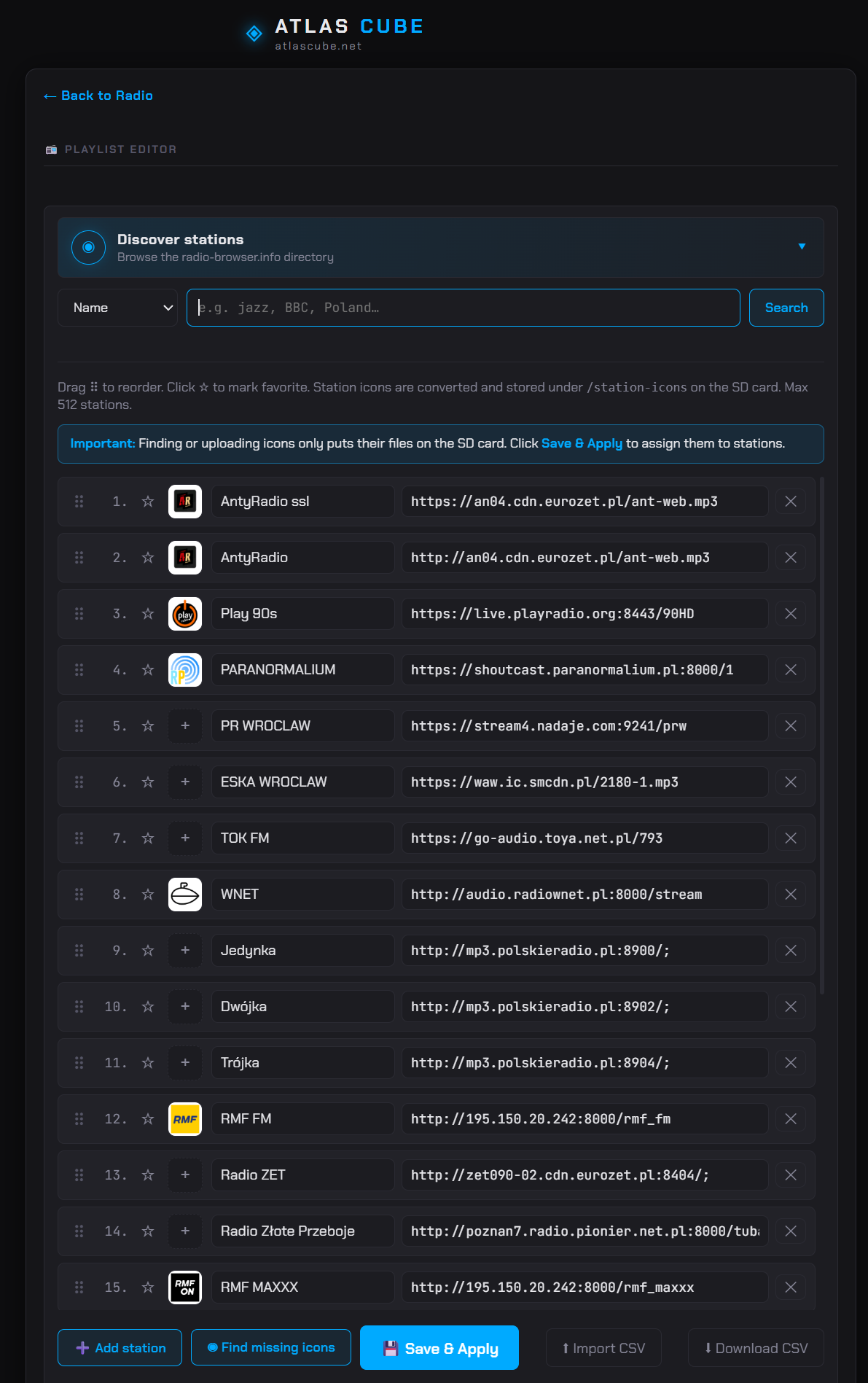
Task: Add an icon for PR WROCLAW
Action: (x=185, y=726)
